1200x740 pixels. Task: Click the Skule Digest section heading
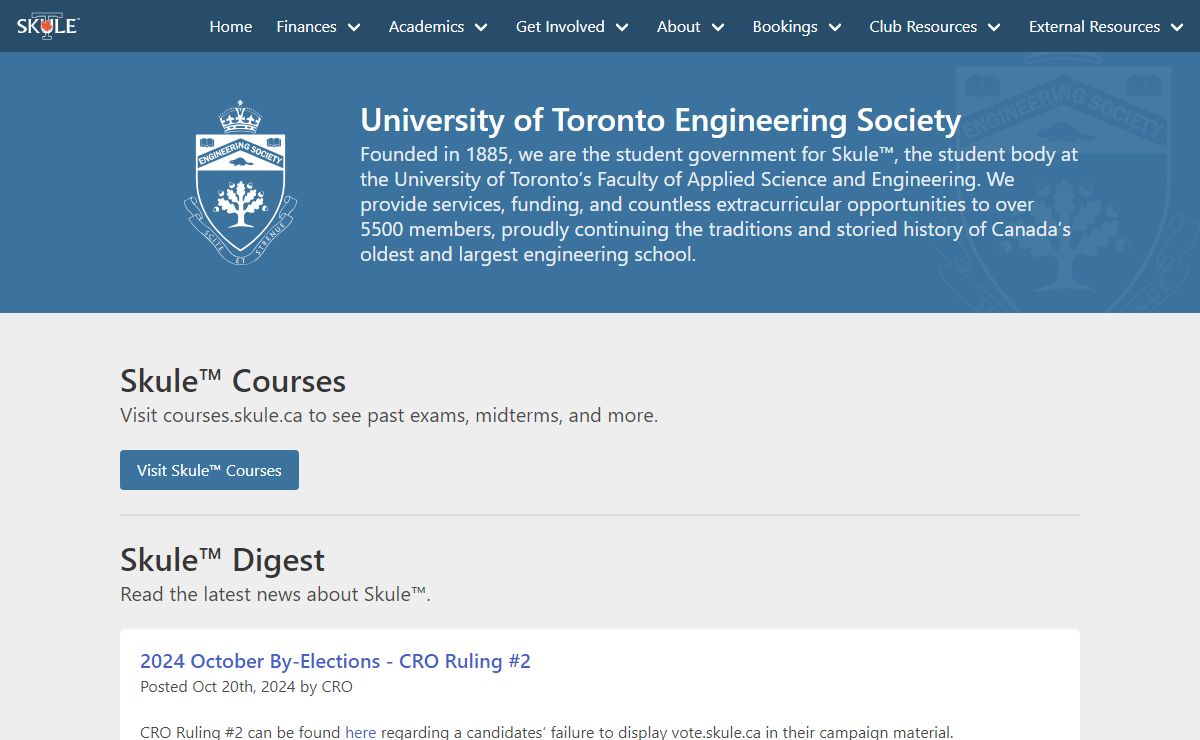[222, 560]
